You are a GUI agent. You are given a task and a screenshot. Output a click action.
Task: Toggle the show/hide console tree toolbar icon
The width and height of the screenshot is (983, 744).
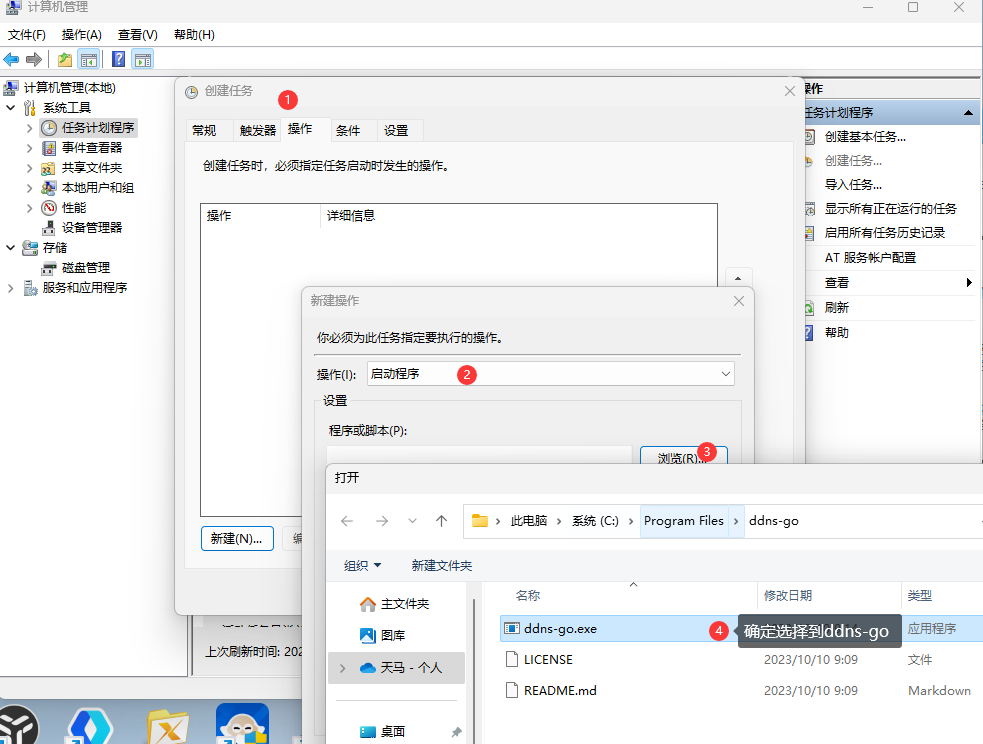click(89, 60)
